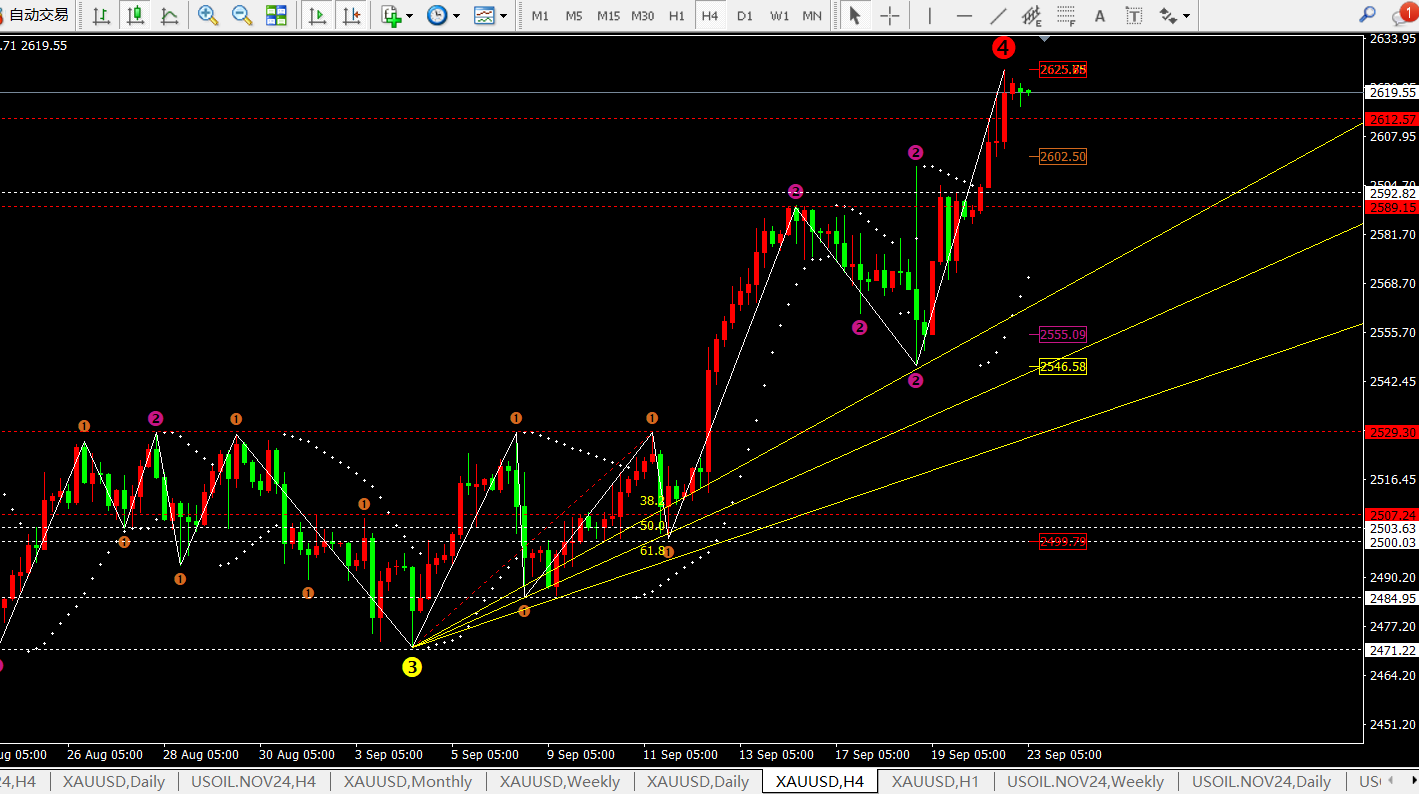Click the 23 Sep 05:00 time label

click(x=1063, y=755)
